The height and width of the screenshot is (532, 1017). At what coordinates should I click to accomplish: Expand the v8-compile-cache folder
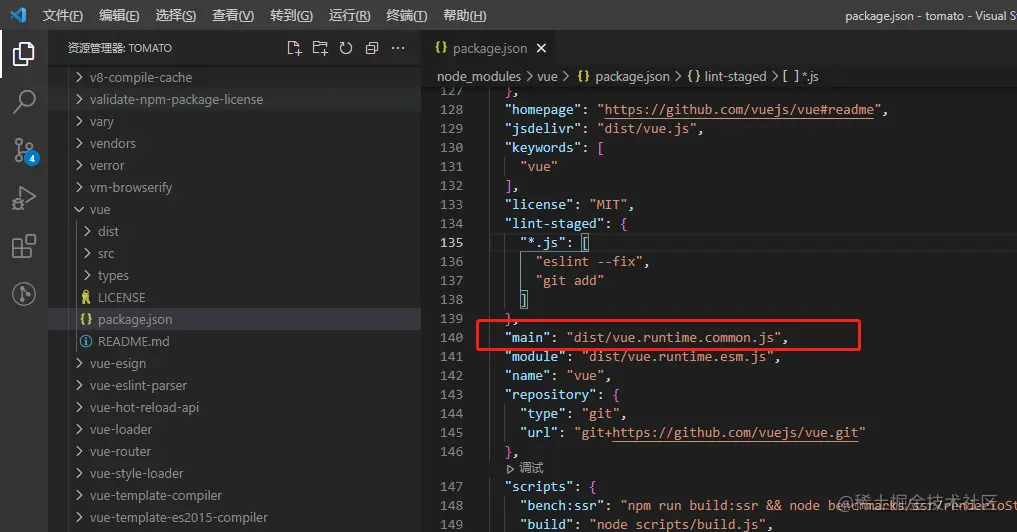pyautogui.click(x=234, y=77)
